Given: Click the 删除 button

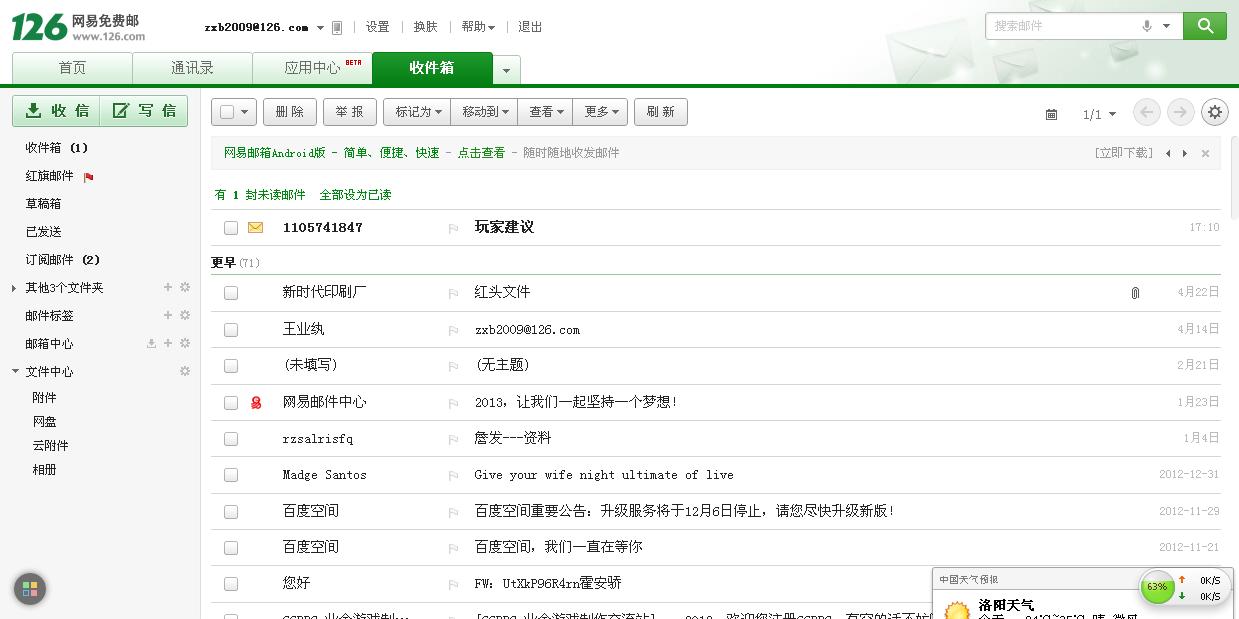Looking at the screenshot, I should 290,112.
